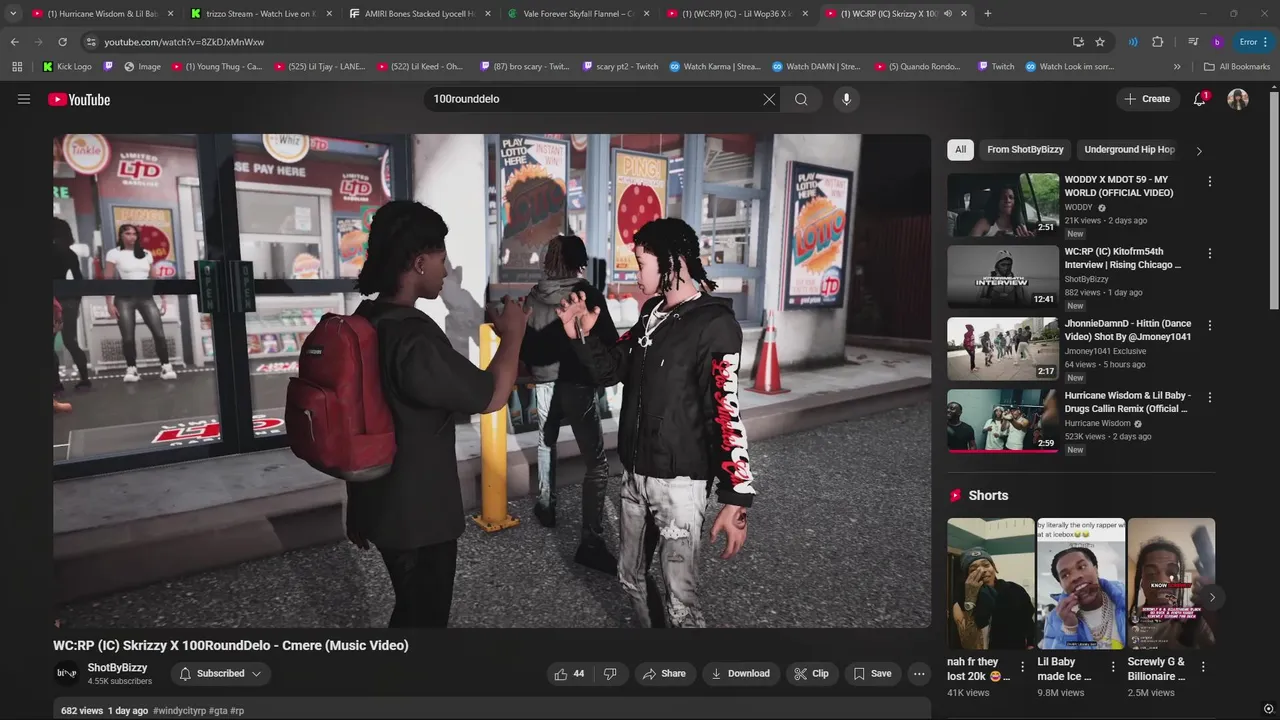Open ShotByBizzy channel name link

point(117,667)
